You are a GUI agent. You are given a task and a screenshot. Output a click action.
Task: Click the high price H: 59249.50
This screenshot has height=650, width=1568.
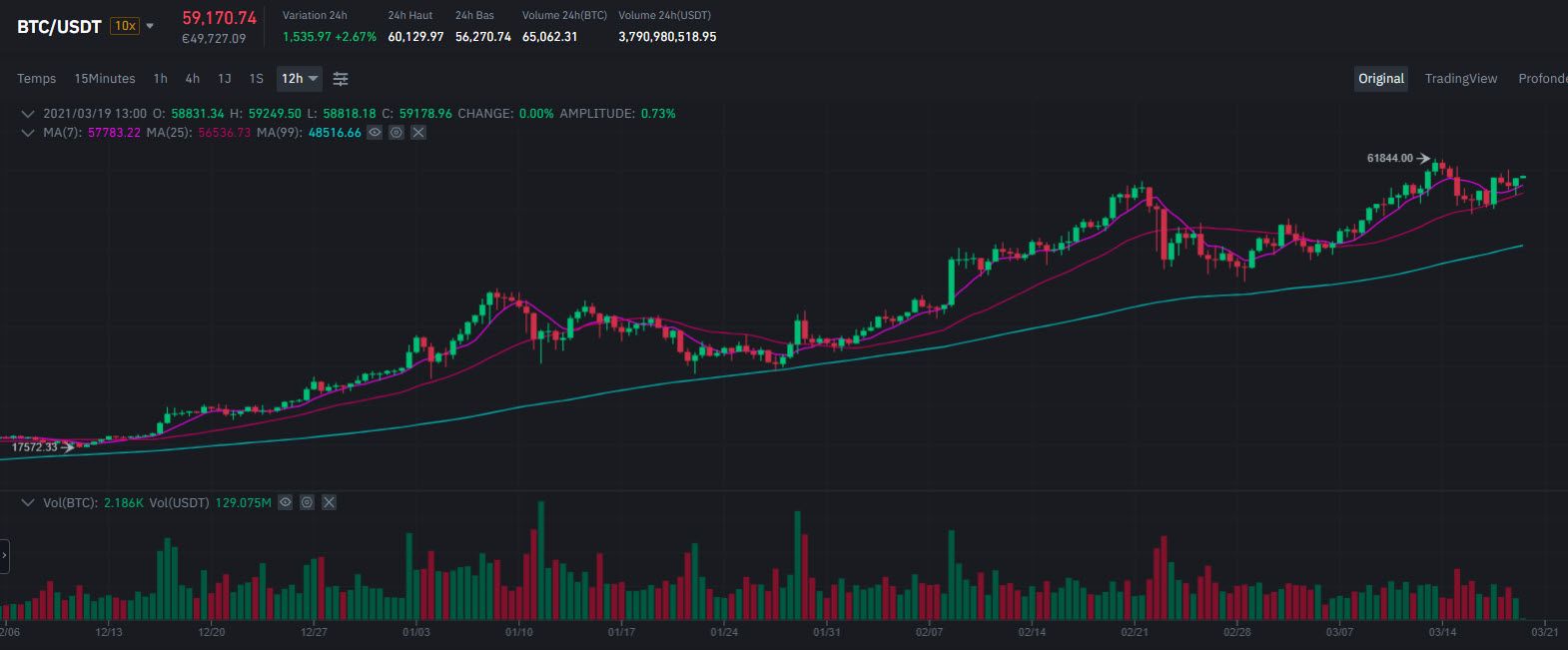click(266, 114)
